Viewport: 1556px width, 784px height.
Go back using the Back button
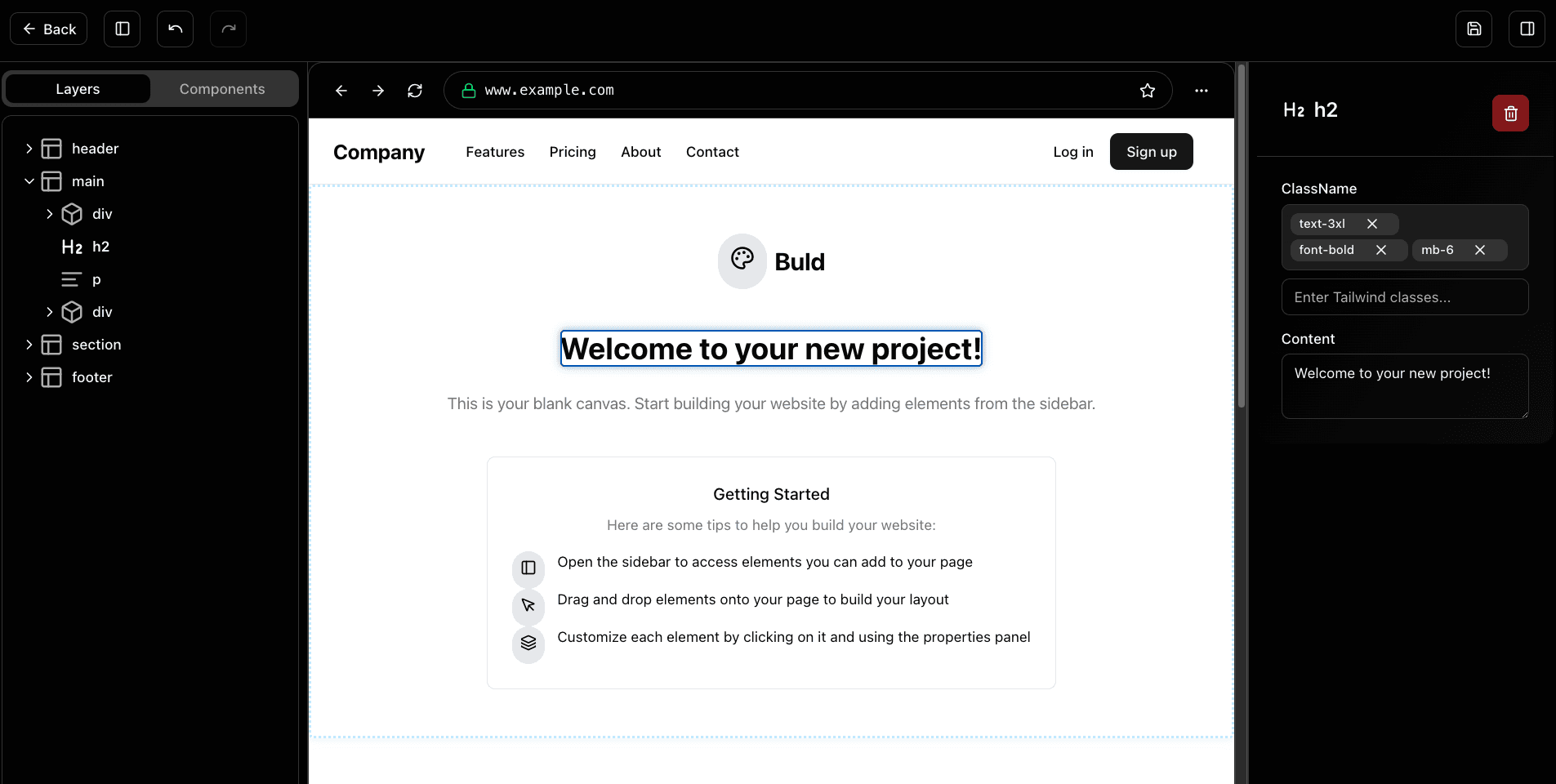49,29
